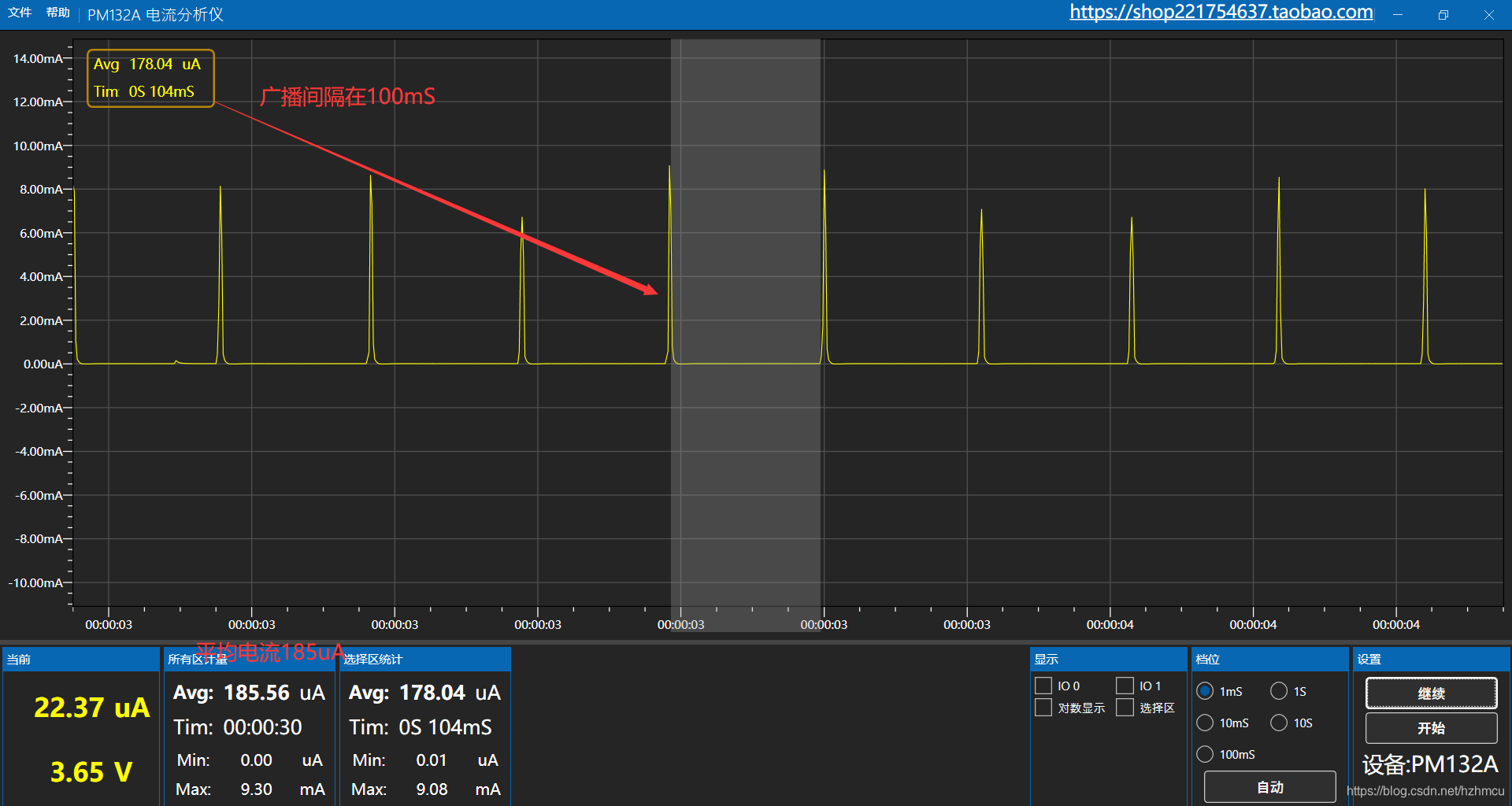
Task: Select the 1S range radio button
Action: [1279, 691]
